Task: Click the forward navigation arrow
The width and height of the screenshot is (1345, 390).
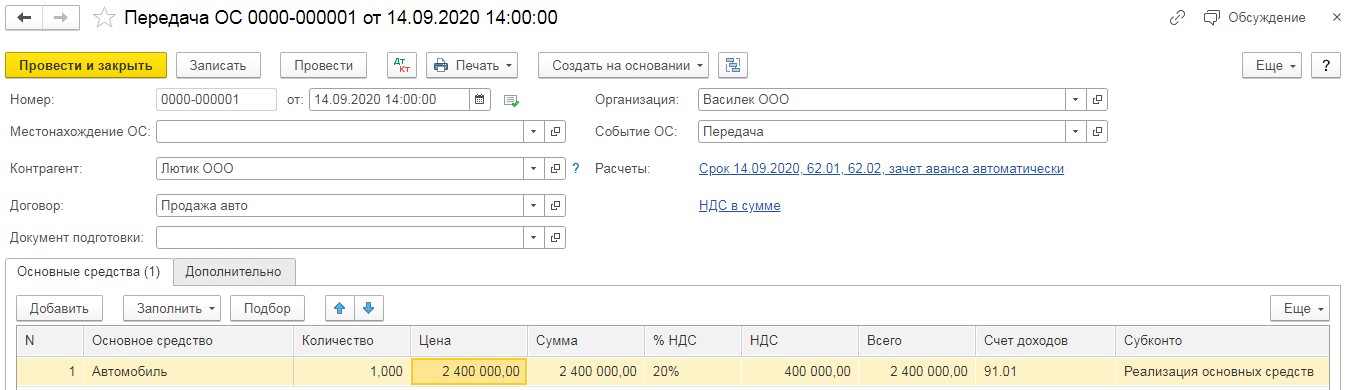Action: (61, 18)
